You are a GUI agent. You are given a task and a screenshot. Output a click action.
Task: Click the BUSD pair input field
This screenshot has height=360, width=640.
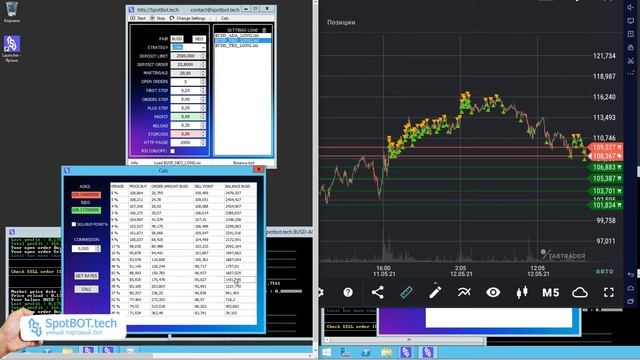click(177, 39)
